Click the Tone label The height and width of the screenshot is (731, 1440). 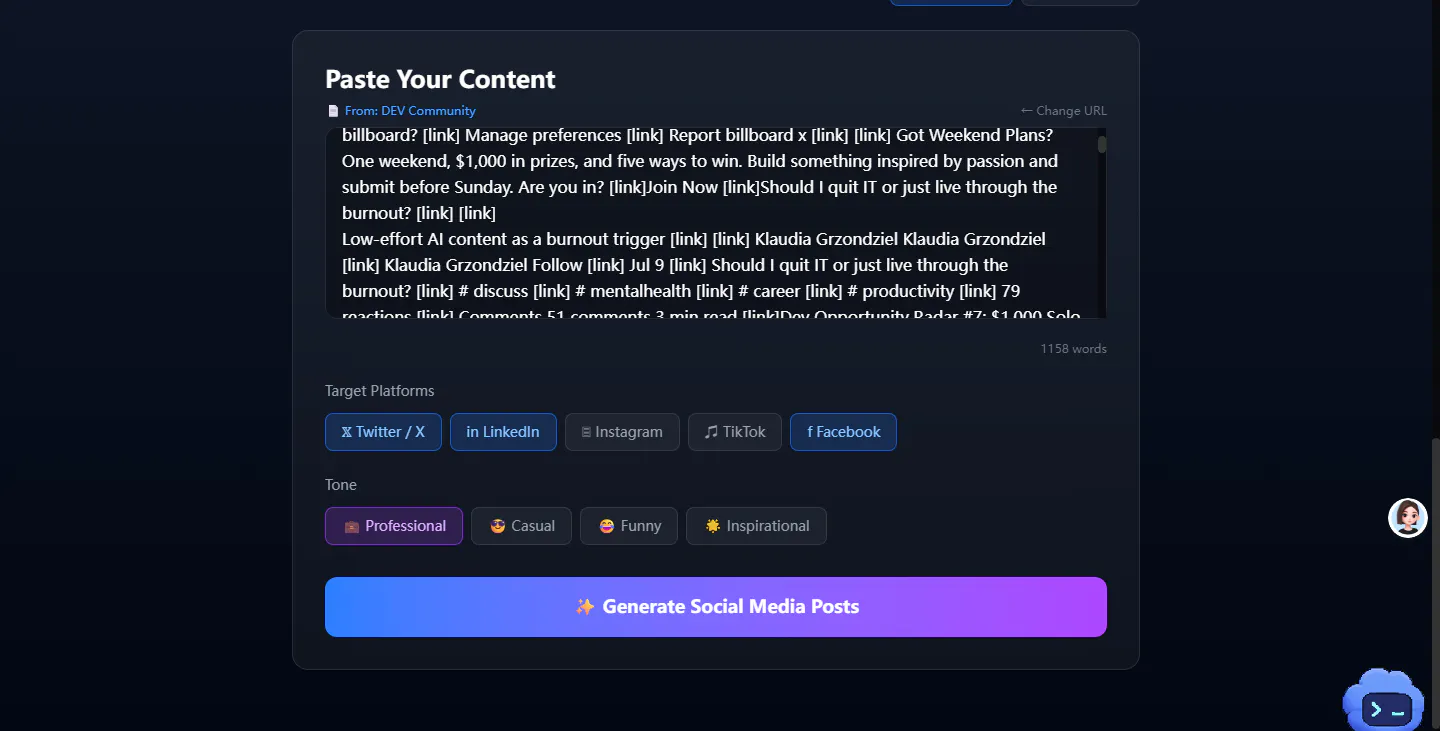click(x=341, y=485)
